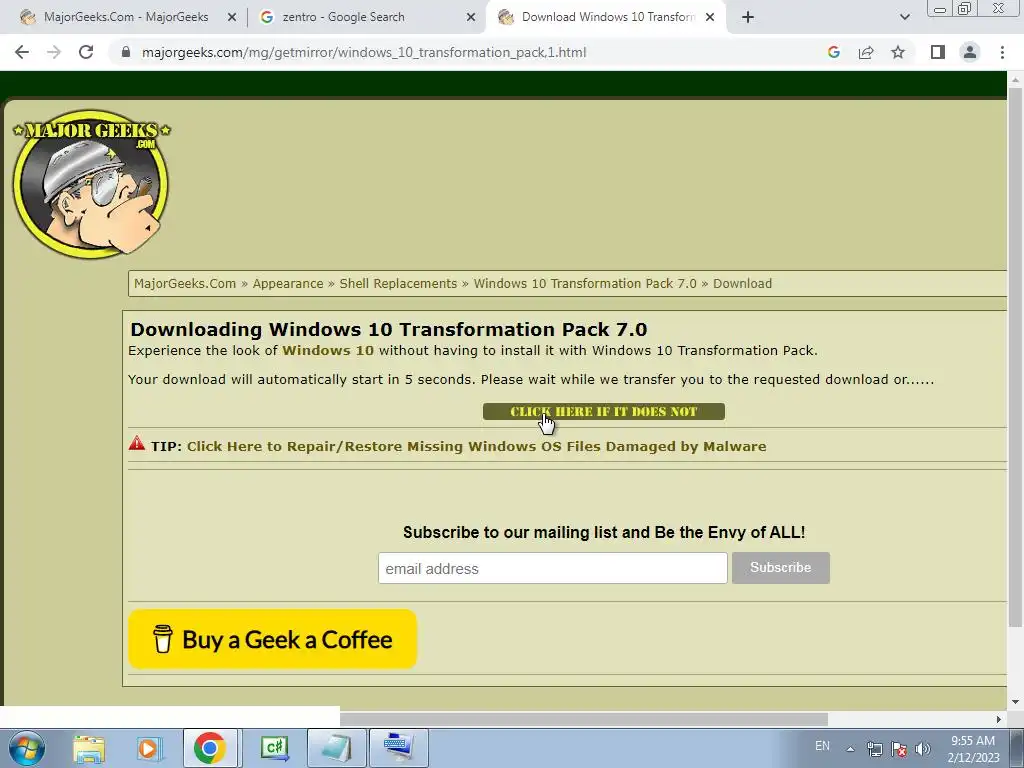This screenshot has width=1024, height=768.
Task: Share this page using the share icon
Action: pyautogui.click(x=866, y=52)
